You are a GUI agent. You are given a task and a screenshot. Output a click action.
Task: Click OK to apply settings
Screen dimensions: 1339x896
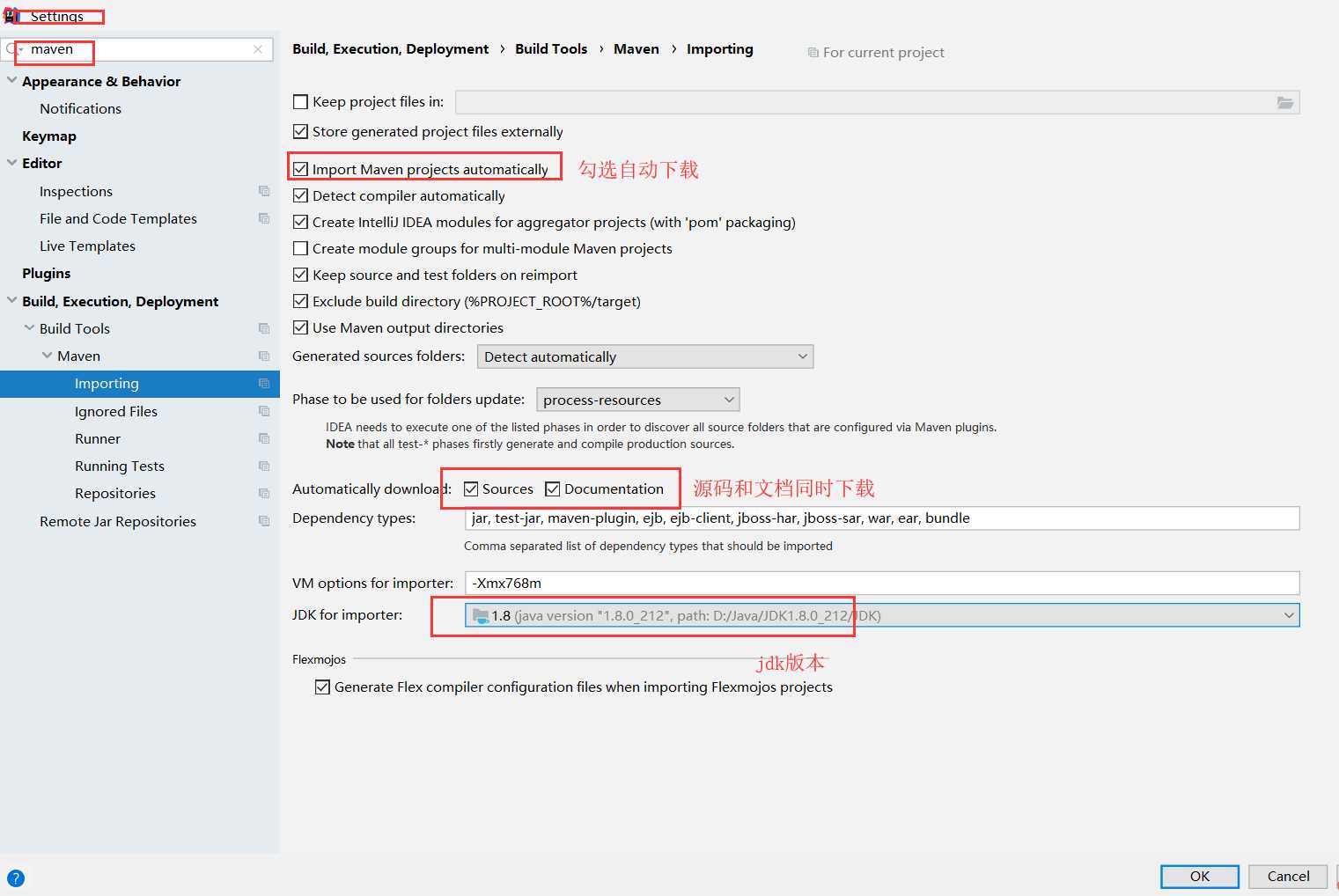click(1200, 877)
